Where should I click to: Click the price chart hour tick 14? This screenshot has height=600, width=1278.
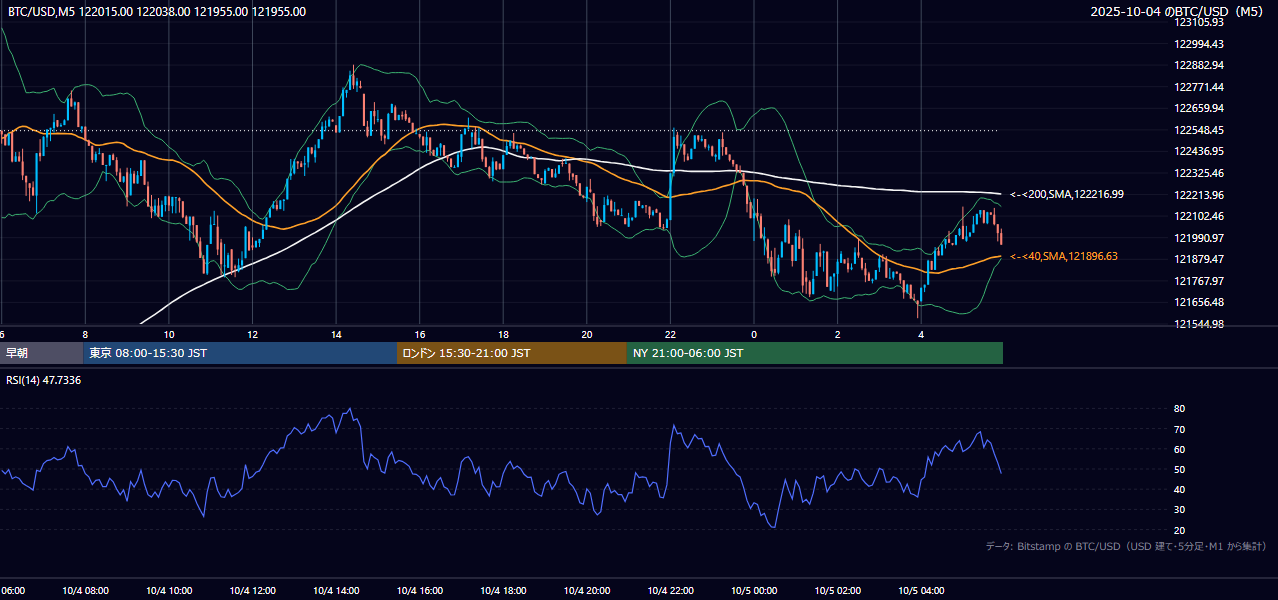[336, 335]
